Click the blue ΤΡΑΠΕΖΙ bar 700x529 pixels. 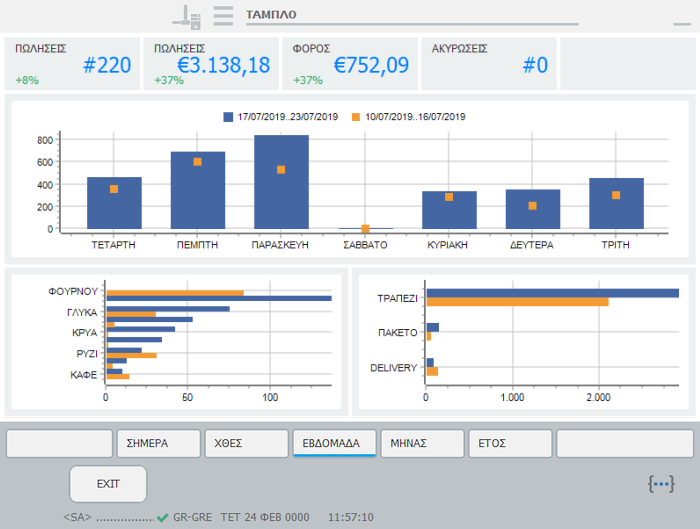pyautogui.click(x=552, y=293)
